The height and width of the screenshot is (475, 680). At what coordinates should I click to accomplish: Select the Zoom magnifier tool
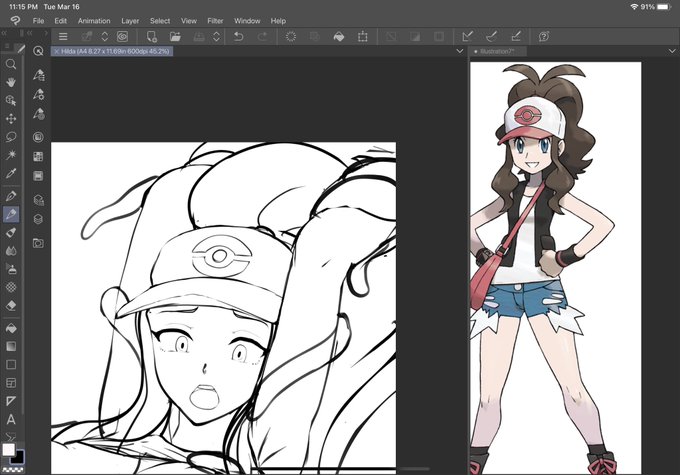pyautogui.click(x=11, y=64)
